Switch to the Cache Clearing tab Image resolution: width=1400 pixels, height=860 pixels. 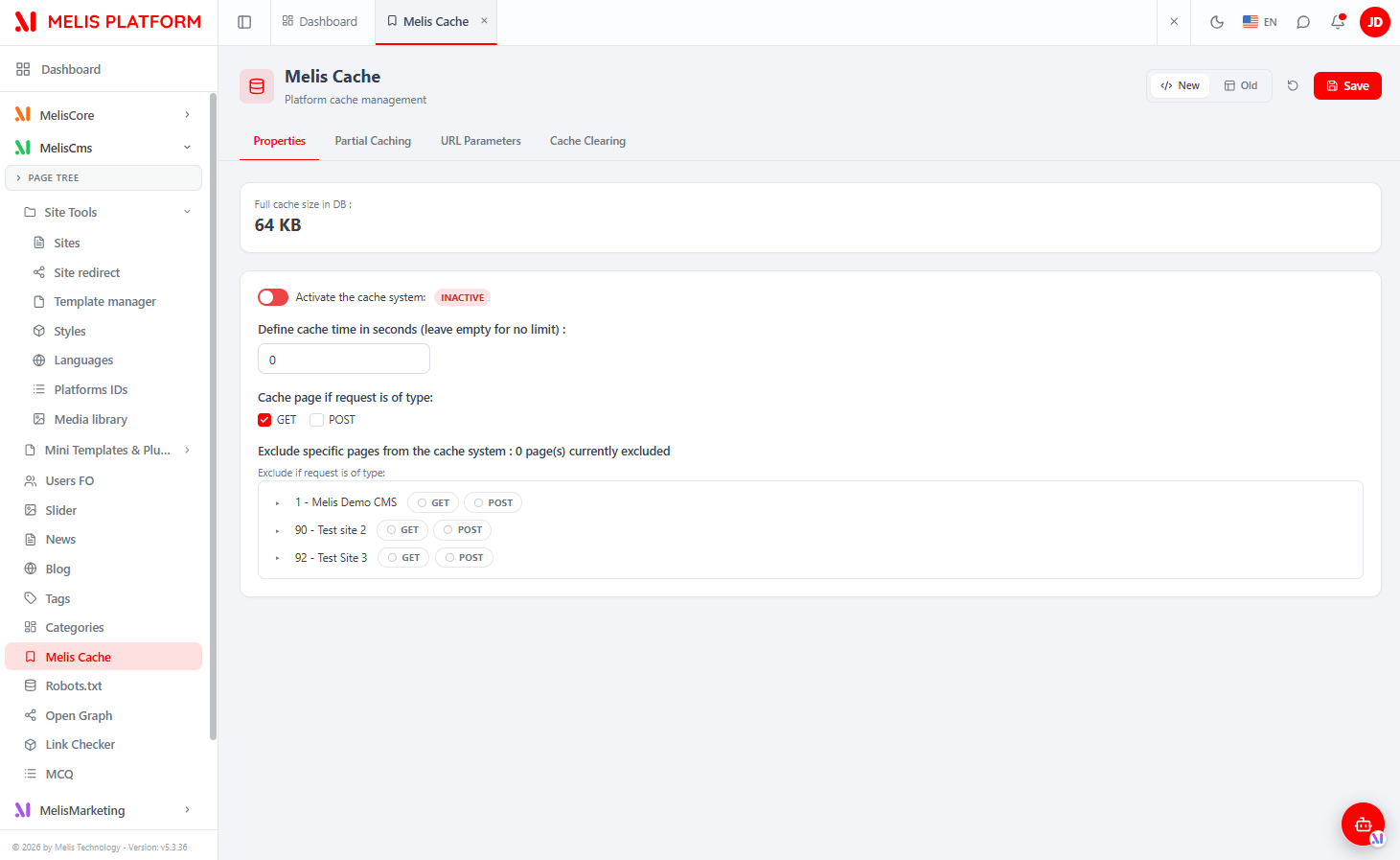[x=587, y=141]
